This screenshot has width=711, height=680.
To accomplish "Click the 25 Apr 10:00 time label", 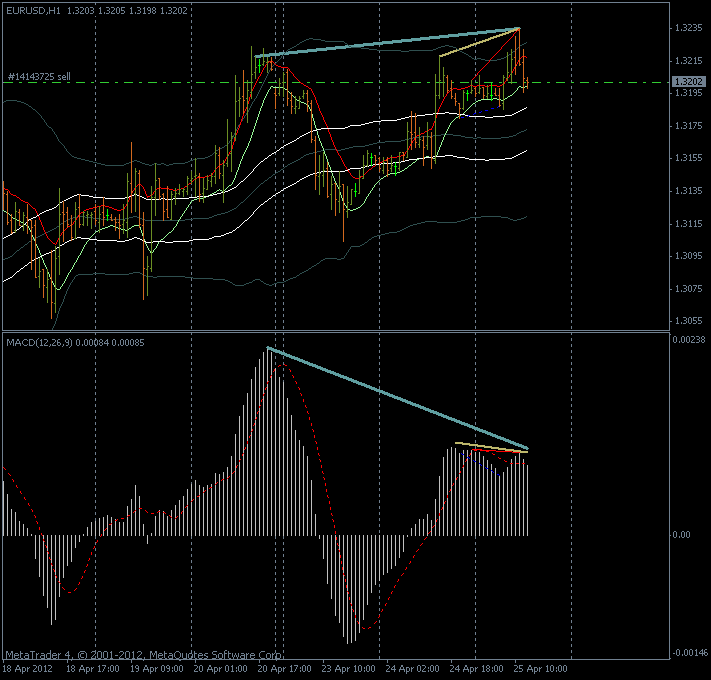I will 541,668.
